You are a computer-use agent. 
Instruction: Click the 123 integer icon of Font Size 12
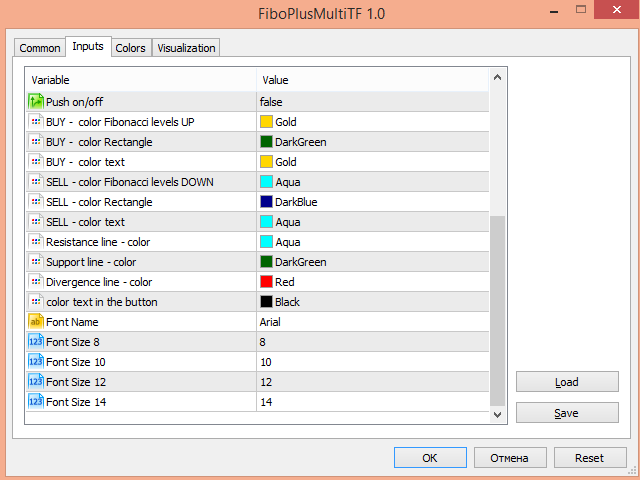pyautogui.click(x=36, y=382)
